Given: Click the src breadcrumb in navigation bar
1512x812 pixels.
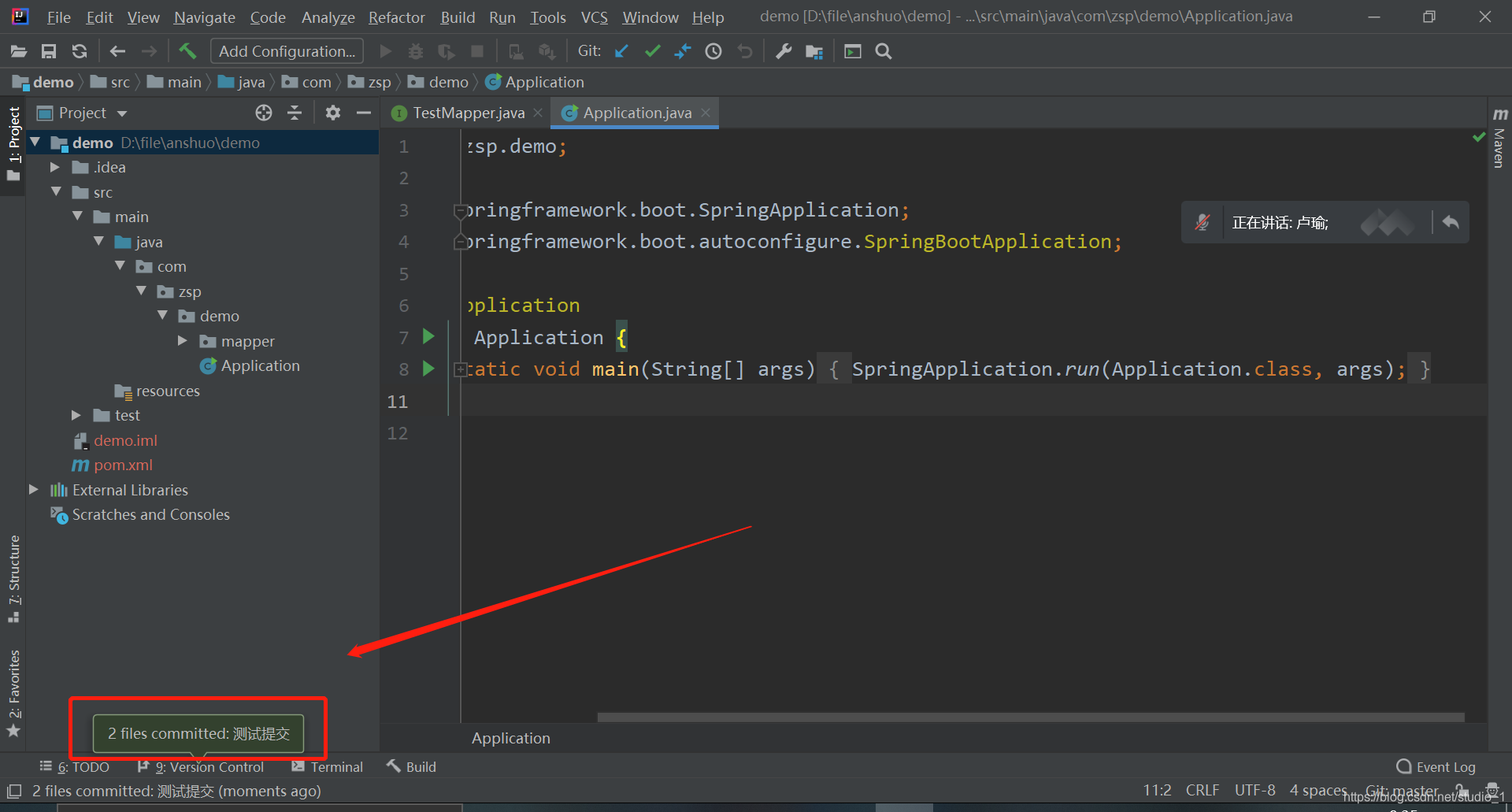Looking at the screenshot, I should coord(112,82).
